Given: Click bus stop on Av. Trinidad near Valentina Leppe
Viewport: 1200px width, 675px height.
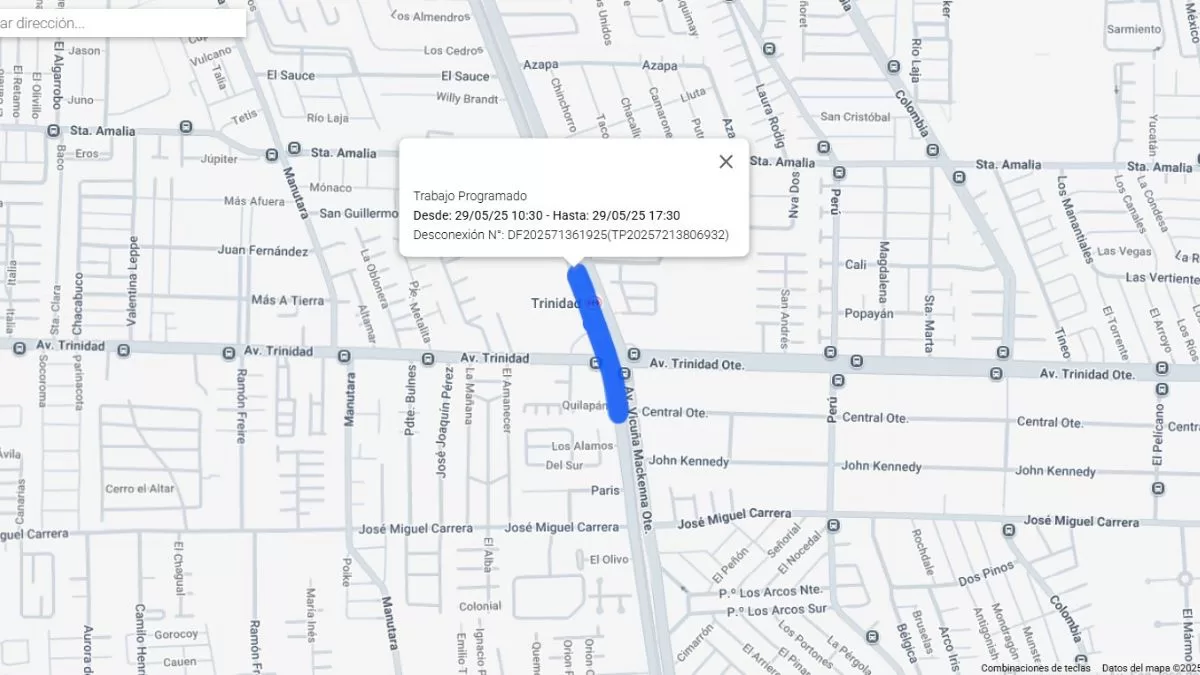Looking at the screenshot, I should click(x=123, y=350).
